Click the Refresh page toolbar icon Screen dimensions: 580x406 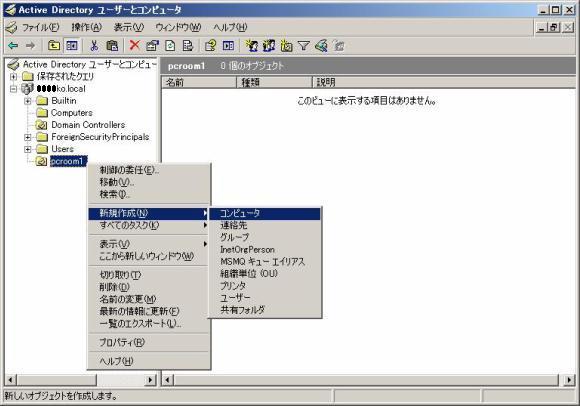tap(170, 46)
